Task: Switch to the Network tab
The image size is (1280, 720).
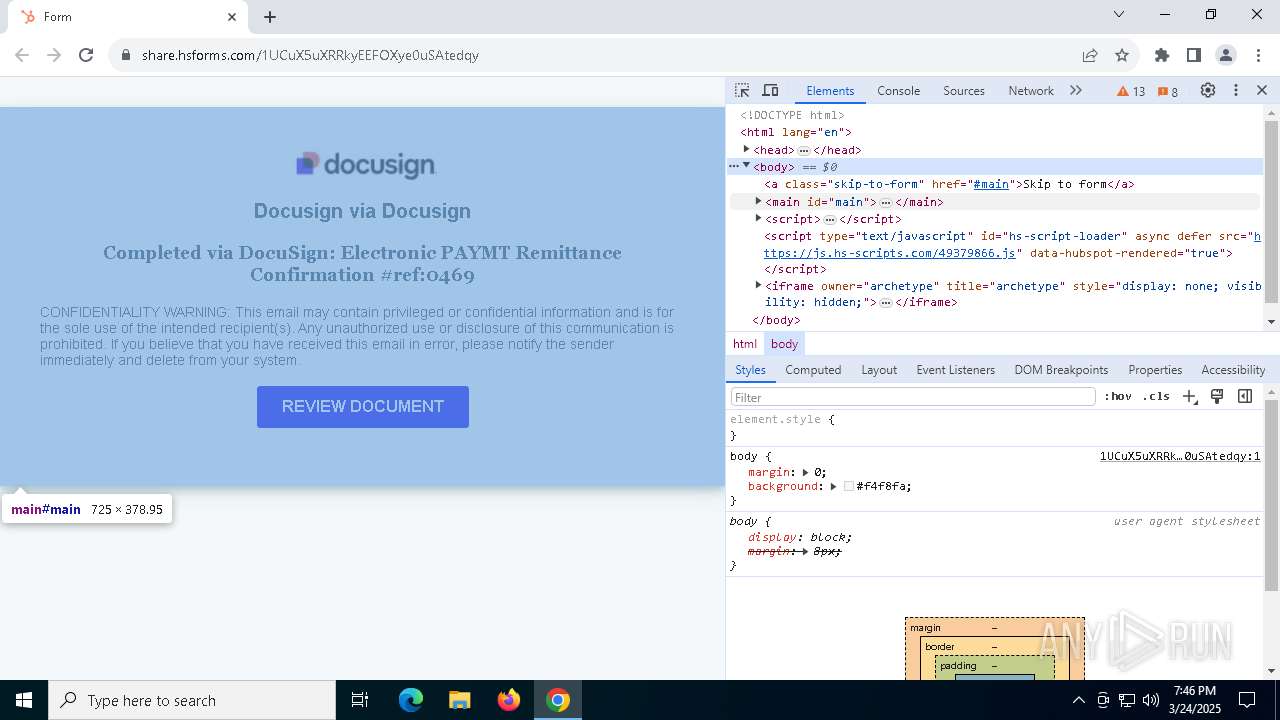Action: tap(1031, 90)
